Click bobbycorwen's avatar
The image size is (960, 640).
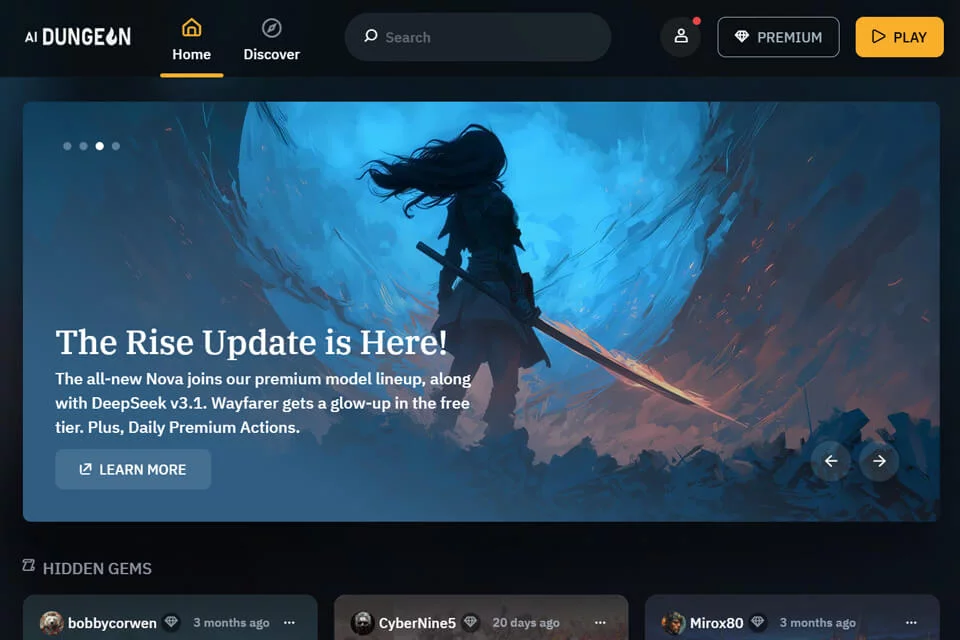pos(51,623)
